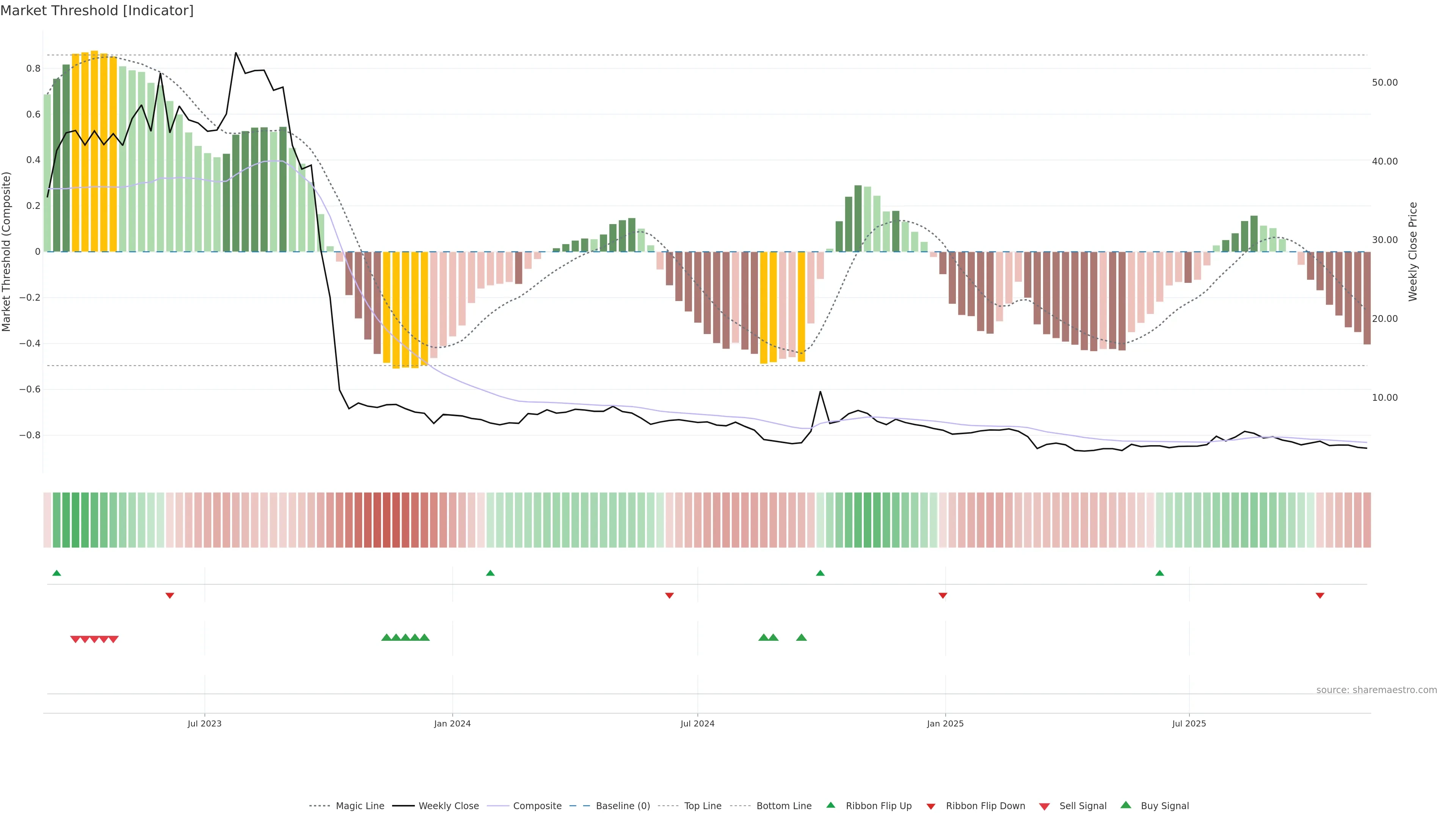Select the Top Line legend item
Image resolution: width=1456 pixels, height=819 pixels.
coord(703,806)
